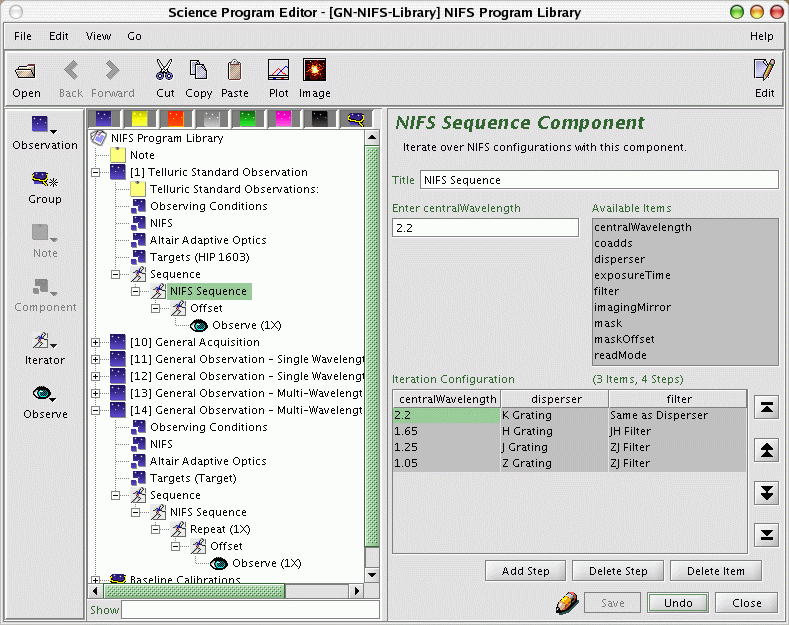Click the tree's horizontal scrollbar thumb
Viewport: 789px width, 625px height.
[194, 590]
